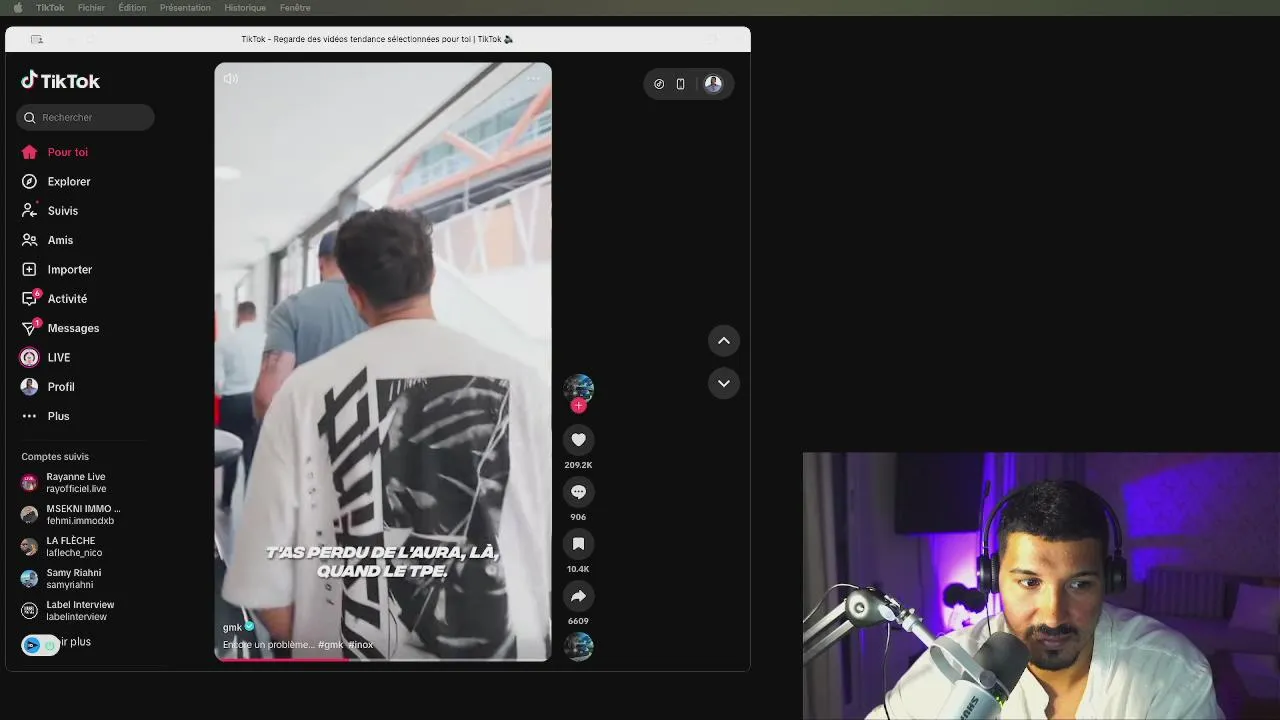Open the Plus more options menu
1280x720 pixels.
[x=45, y=416]
